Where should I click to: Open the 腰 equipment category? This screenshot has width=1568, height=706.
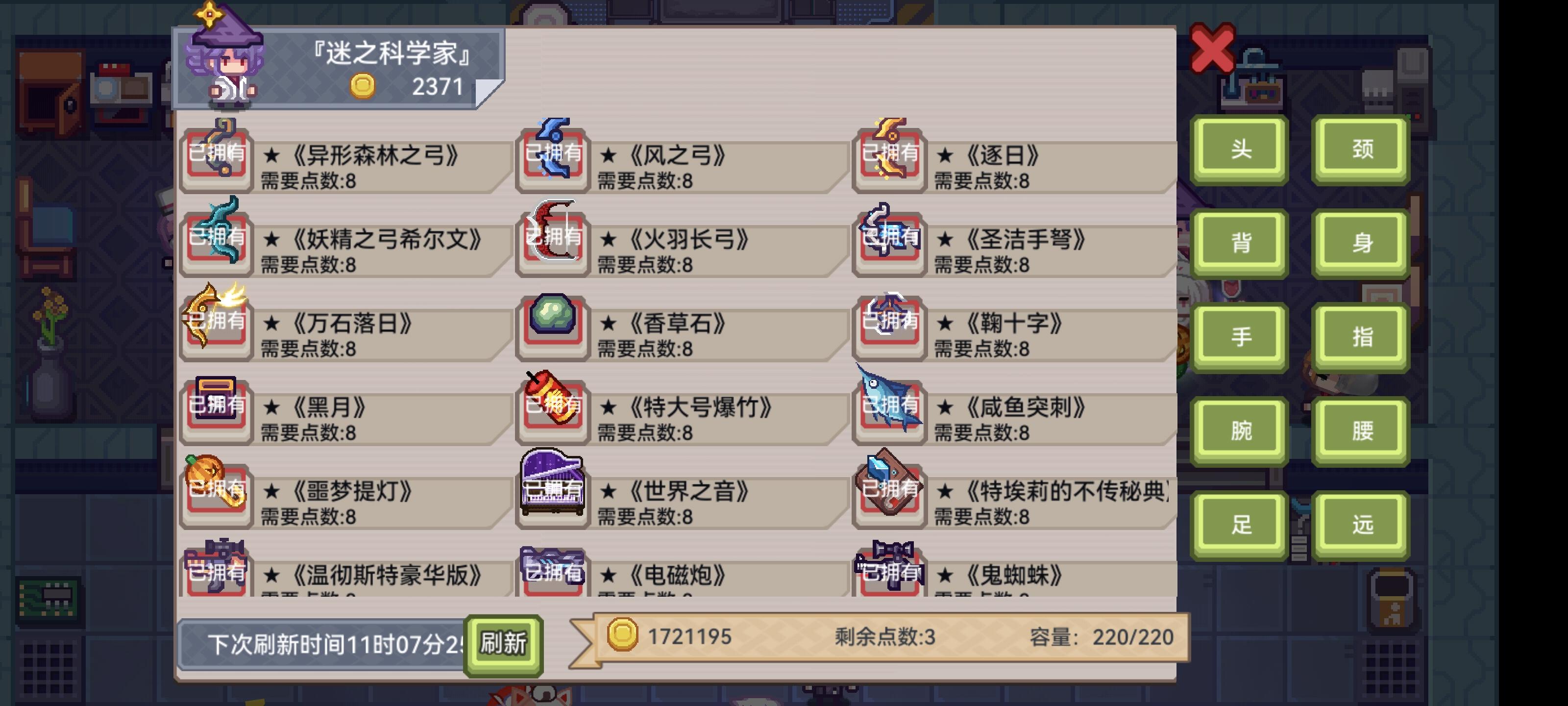tap(1361, 430)
